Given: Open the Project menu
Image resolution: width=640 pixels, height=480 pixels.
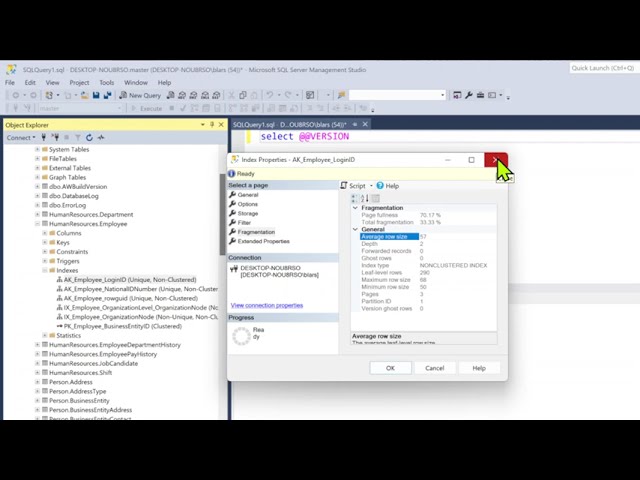Looking at the screenshot, I should (x=79, y=82).
